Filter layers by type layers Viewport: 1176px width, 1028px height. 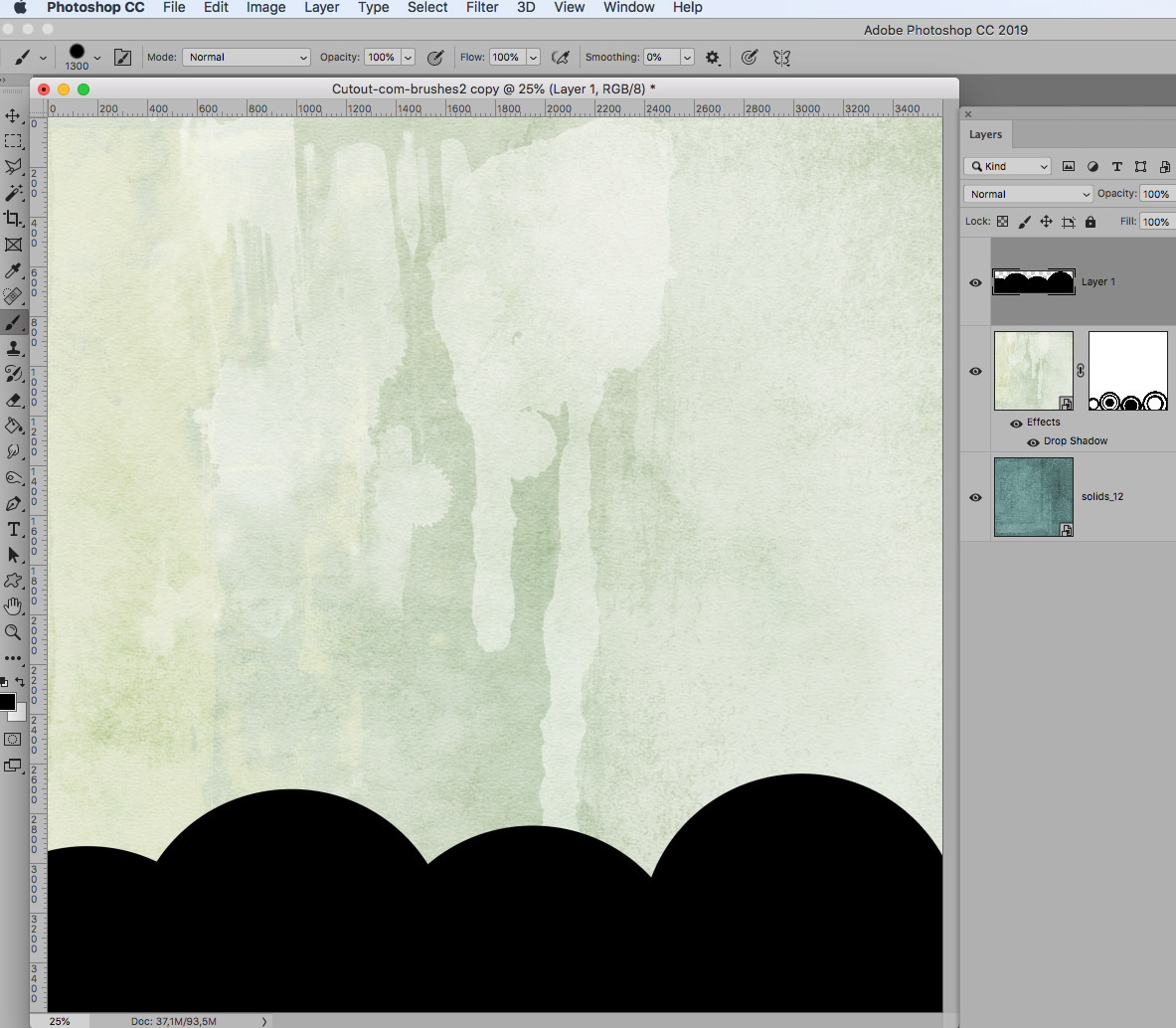pos(1116,166)
